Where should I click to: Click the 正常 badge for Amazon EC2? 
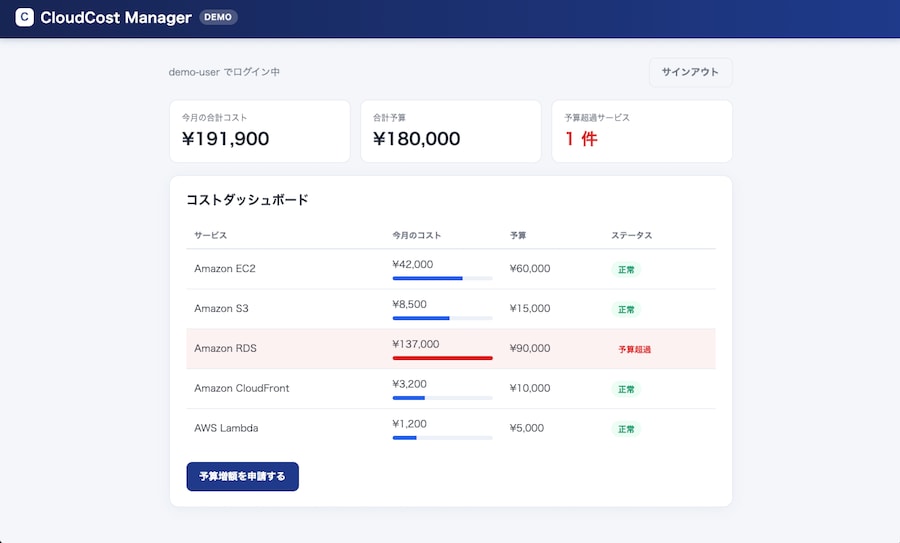pyautogui.click(x=626, y=269)
